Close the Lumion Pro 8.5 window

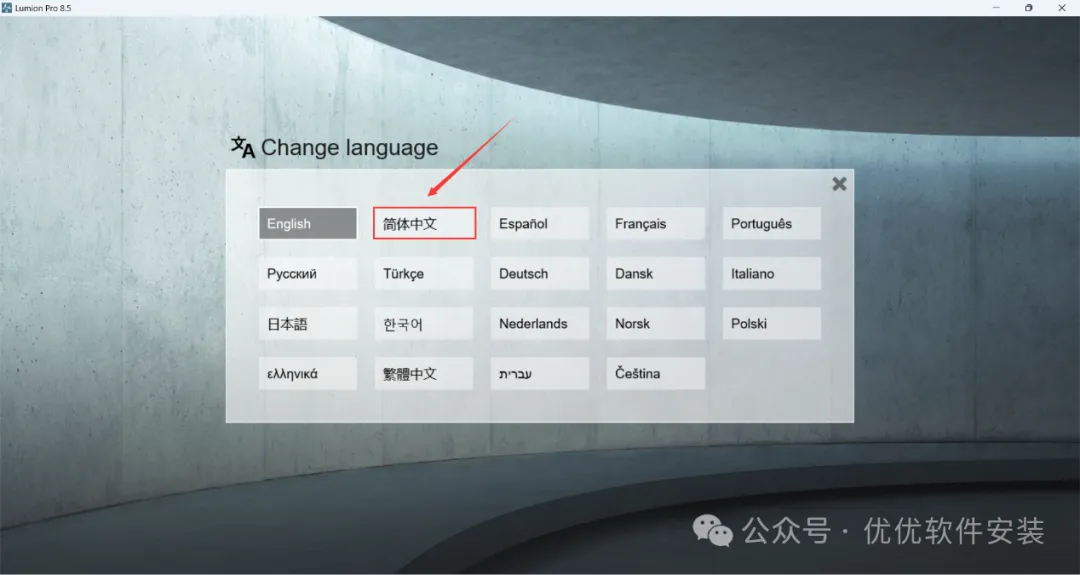[x=1061, y=8]
